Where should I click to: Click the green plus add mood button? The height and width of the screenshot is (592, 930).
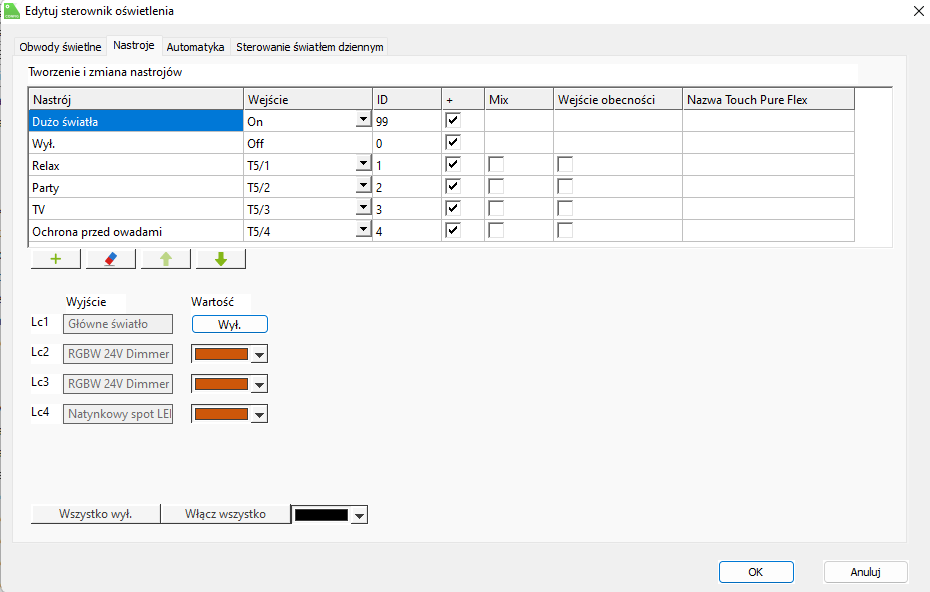pos(56,259)
